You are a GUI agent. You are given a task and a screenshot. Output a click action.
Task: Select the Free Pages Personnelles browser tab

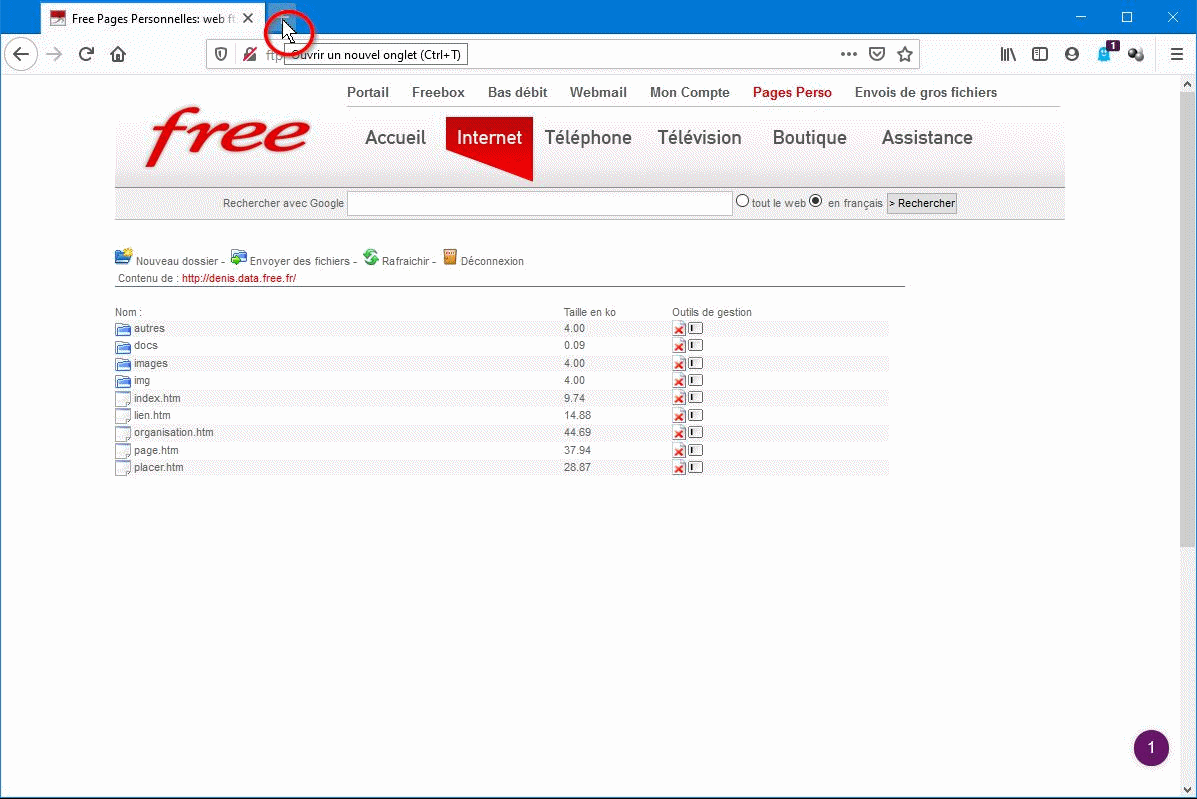coord(153,18)
